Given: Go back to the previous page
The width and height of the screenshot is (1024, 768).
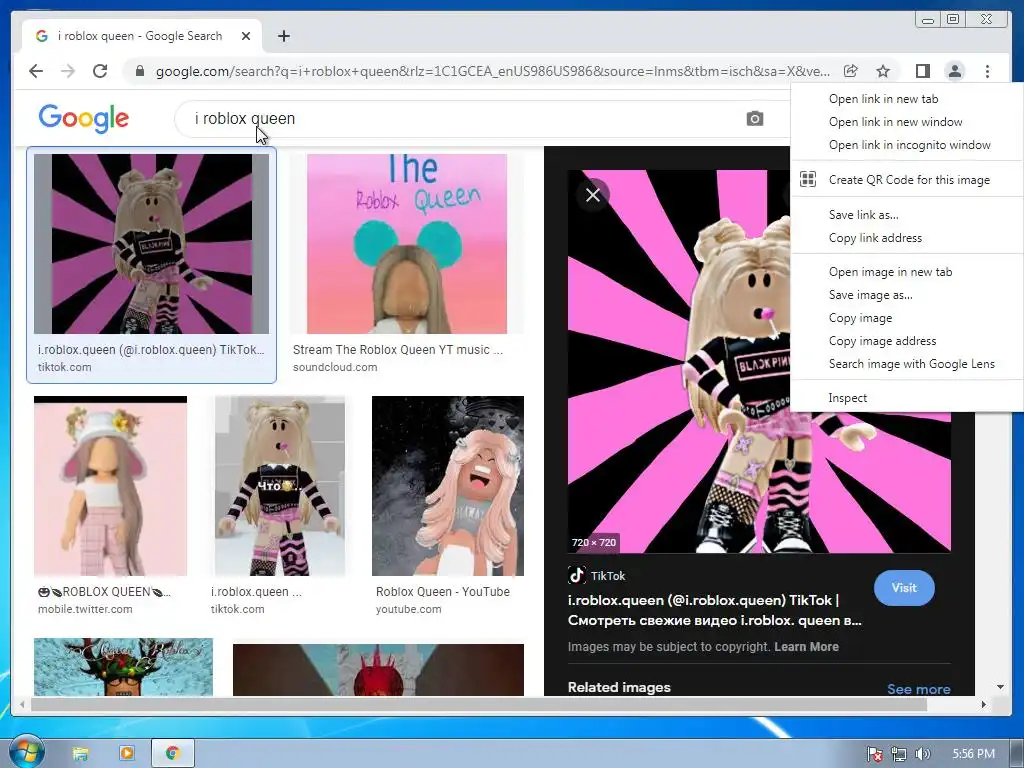Looking at the screenshot, I should [36, 71].
